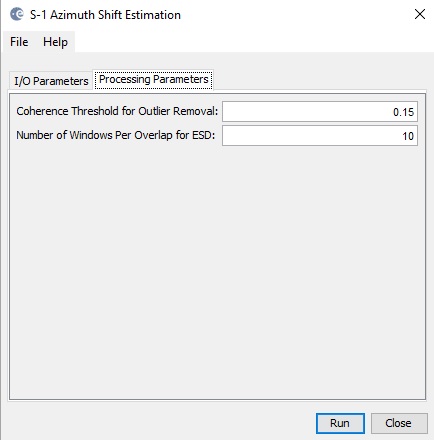Image resolution: width=434 pixels, height=440 pixels.
Task: Click the empty tab strip right of Processing Parameters
Action: (x=319, y=80)
